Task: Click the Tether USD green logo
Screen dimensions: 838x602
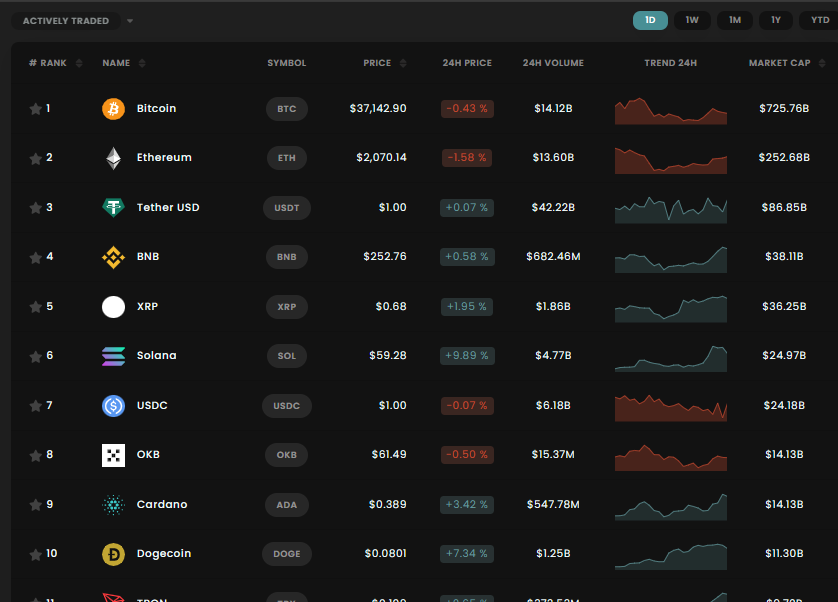Action: coord(113,207)
